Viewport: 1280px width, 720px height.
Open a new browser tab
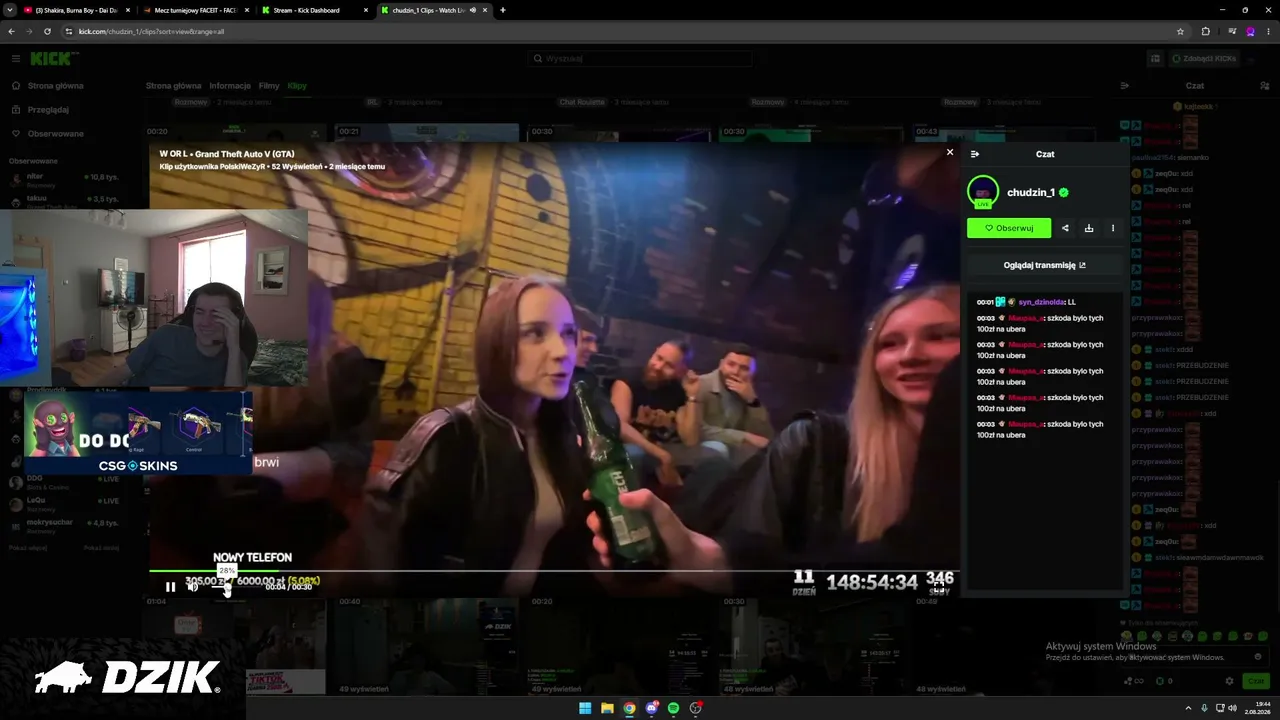(503, 10)
